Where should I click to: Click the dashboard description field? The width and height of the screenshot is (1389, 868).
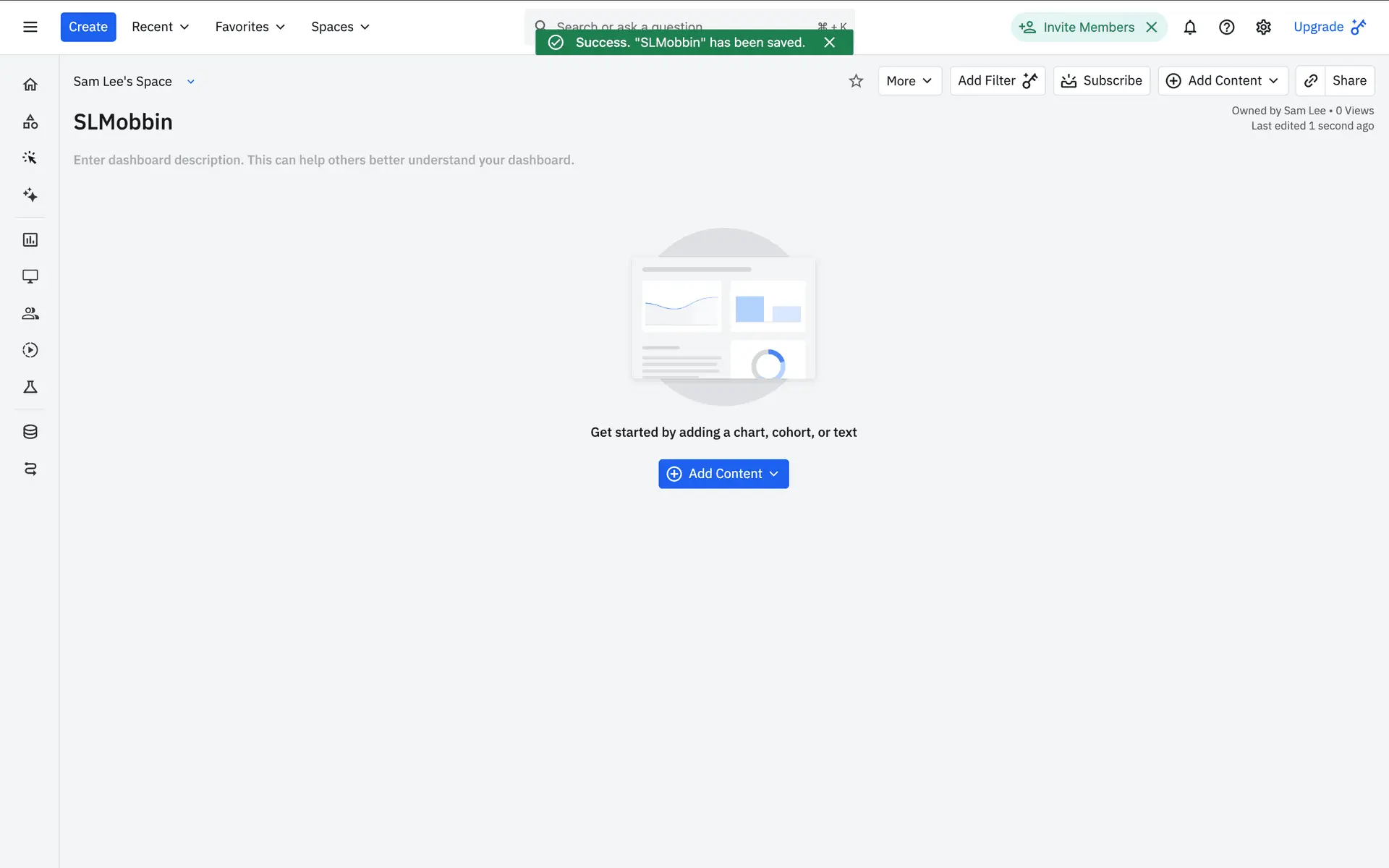pos(323,160)
